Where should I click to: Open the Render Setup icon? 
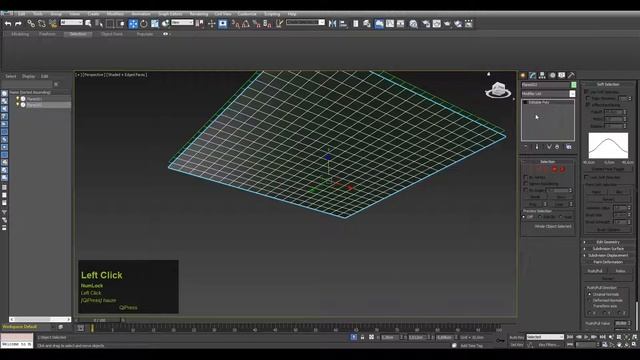click(426, 24)
